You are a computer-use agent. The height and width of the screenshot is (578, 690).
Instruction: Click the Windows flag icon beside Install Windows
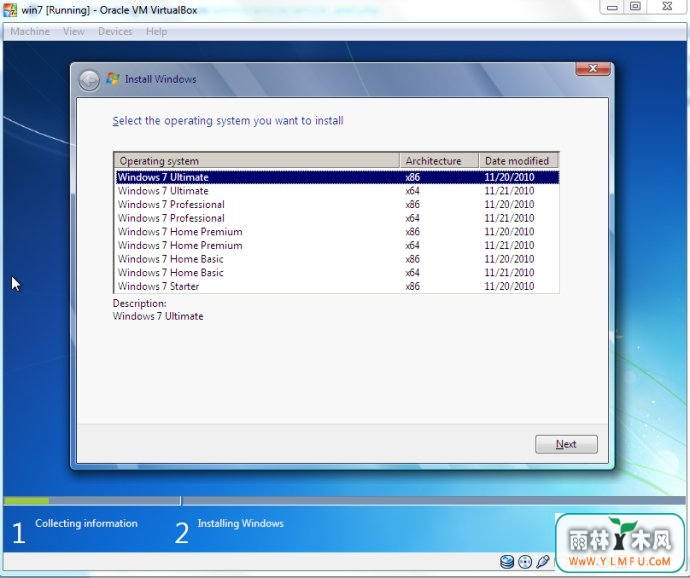(x=113, y=79)
